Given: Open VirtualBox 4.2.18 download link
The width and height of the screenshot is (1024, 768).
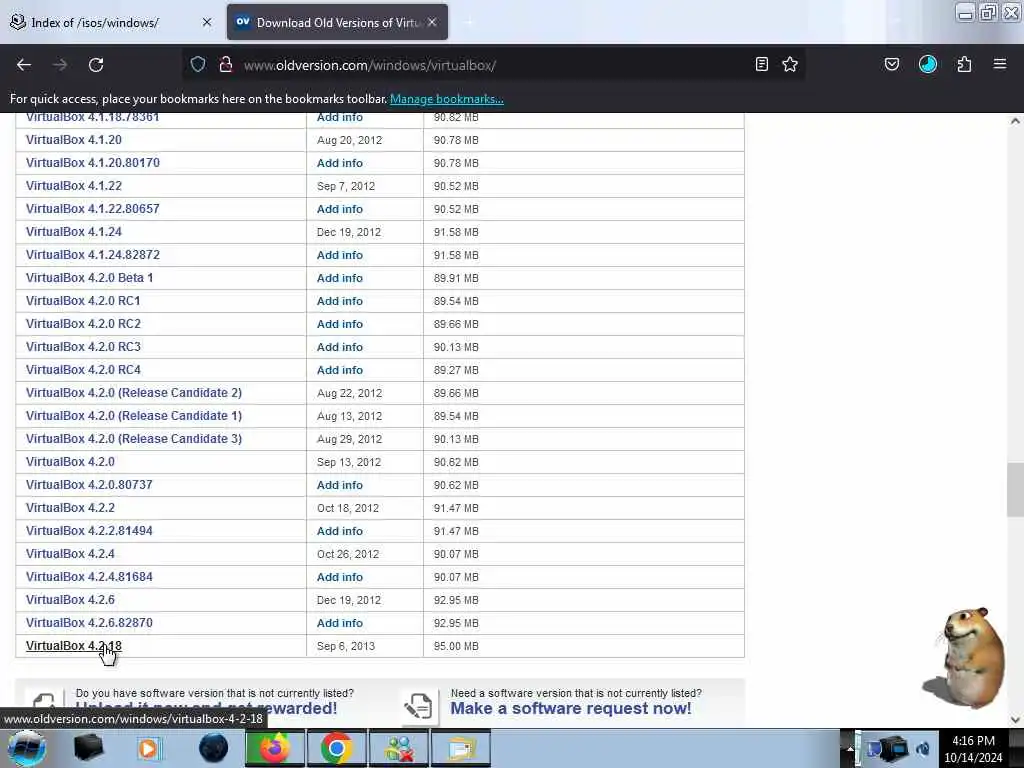Looking at the screenshot, I should coord(74,646).
